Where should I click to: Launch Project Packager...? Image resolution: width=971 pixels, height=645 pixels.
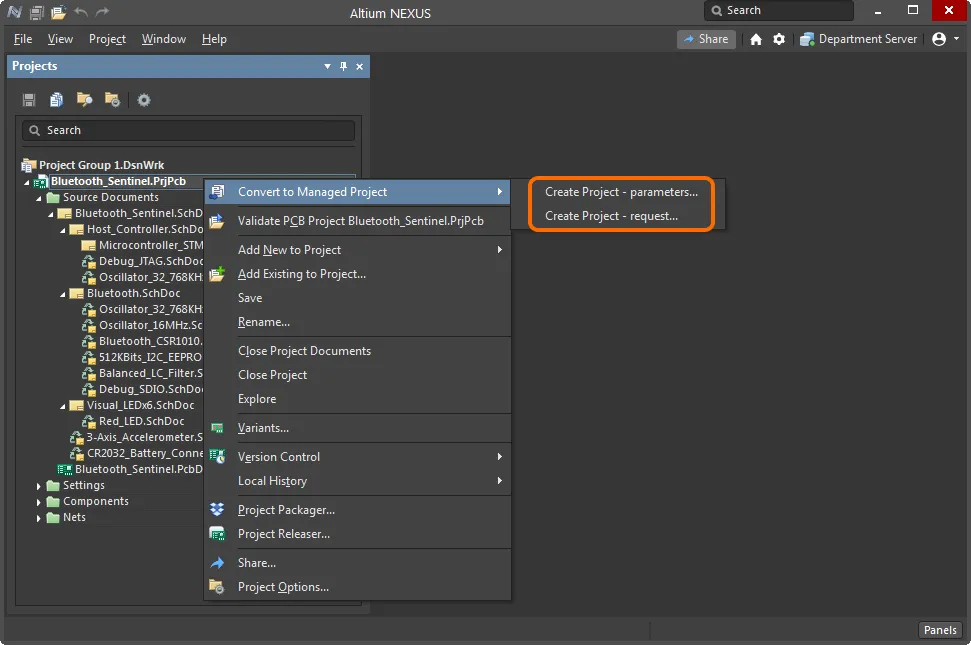(357, 510)
